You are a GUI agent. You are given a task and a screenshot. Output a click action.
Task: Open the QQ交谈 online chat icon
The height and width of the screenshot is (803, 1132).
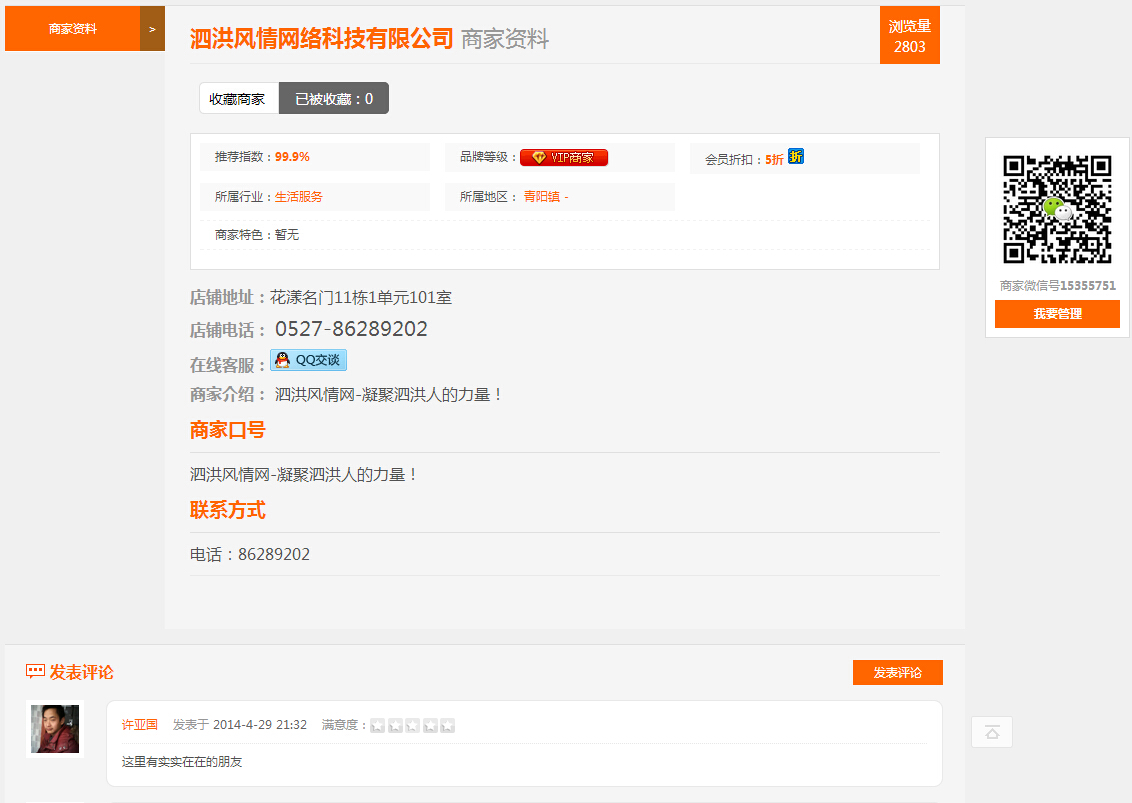pos(307,360)
